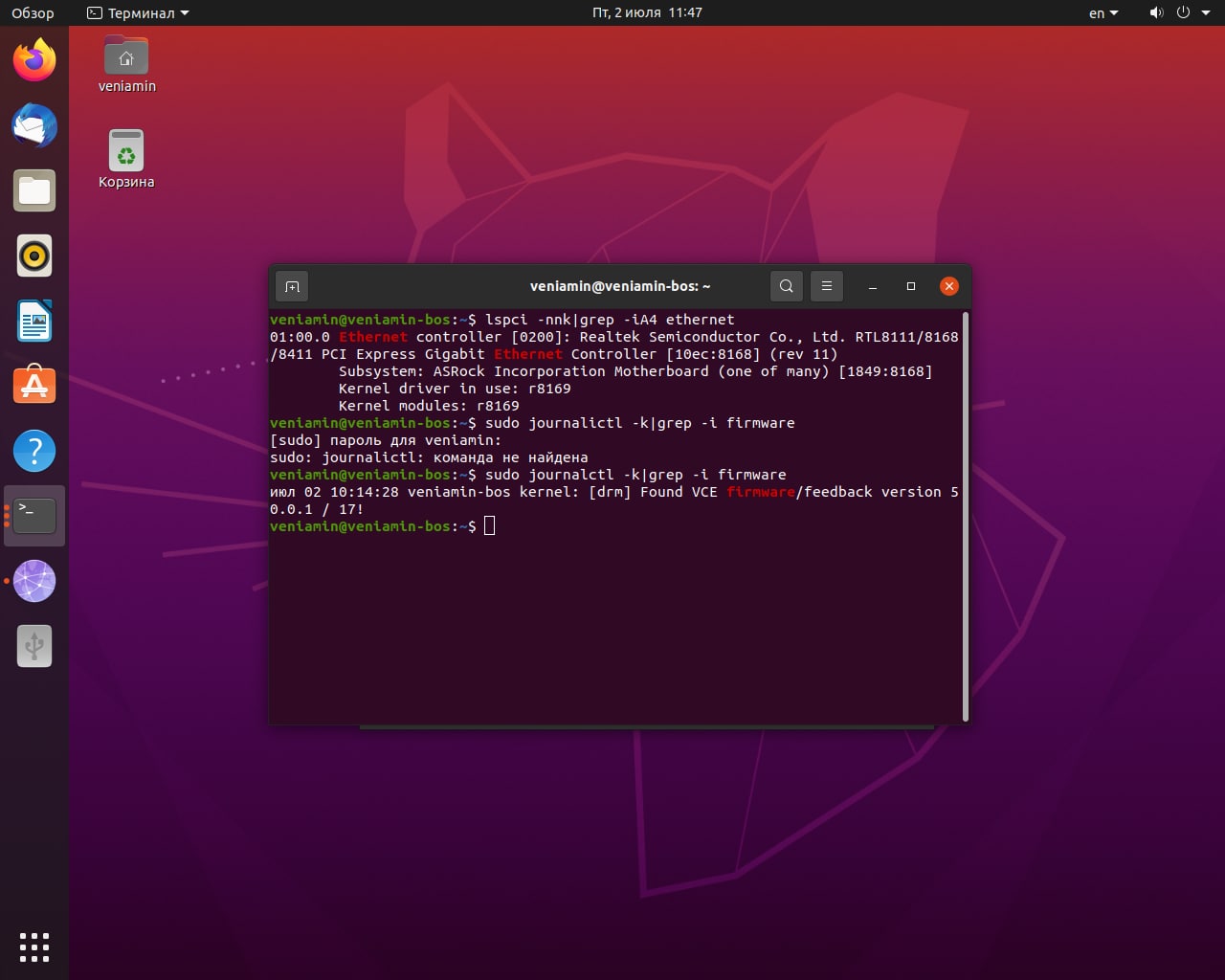
Task: Maximize the terminal window
Action: (x=911, y=286)
